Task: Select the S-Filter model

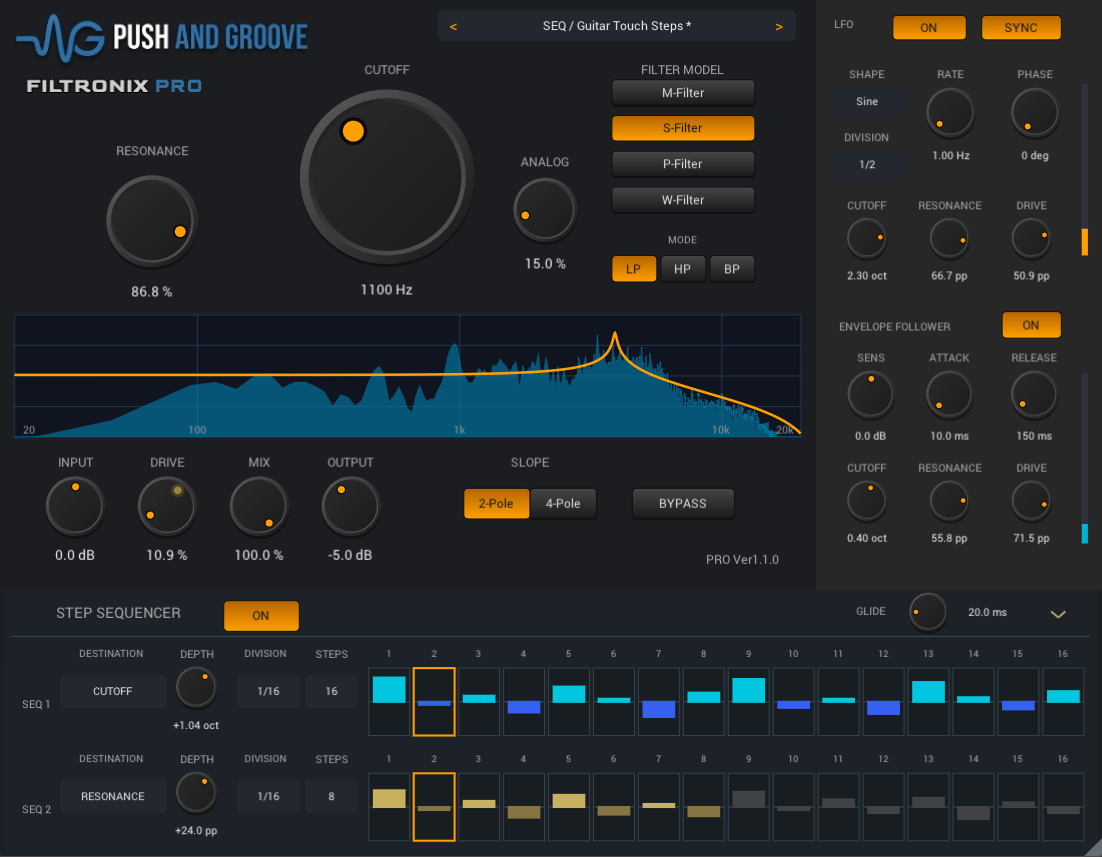Action: point(683,128)
